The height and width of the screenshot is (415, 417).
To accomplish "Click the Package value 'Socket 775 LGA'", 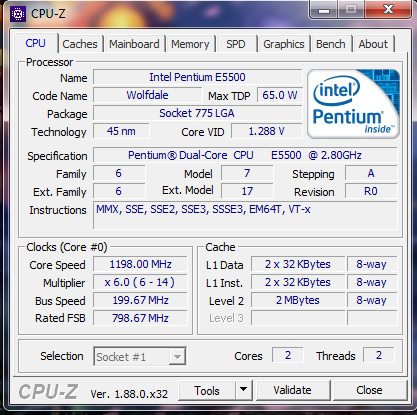I will coord(197,113).
